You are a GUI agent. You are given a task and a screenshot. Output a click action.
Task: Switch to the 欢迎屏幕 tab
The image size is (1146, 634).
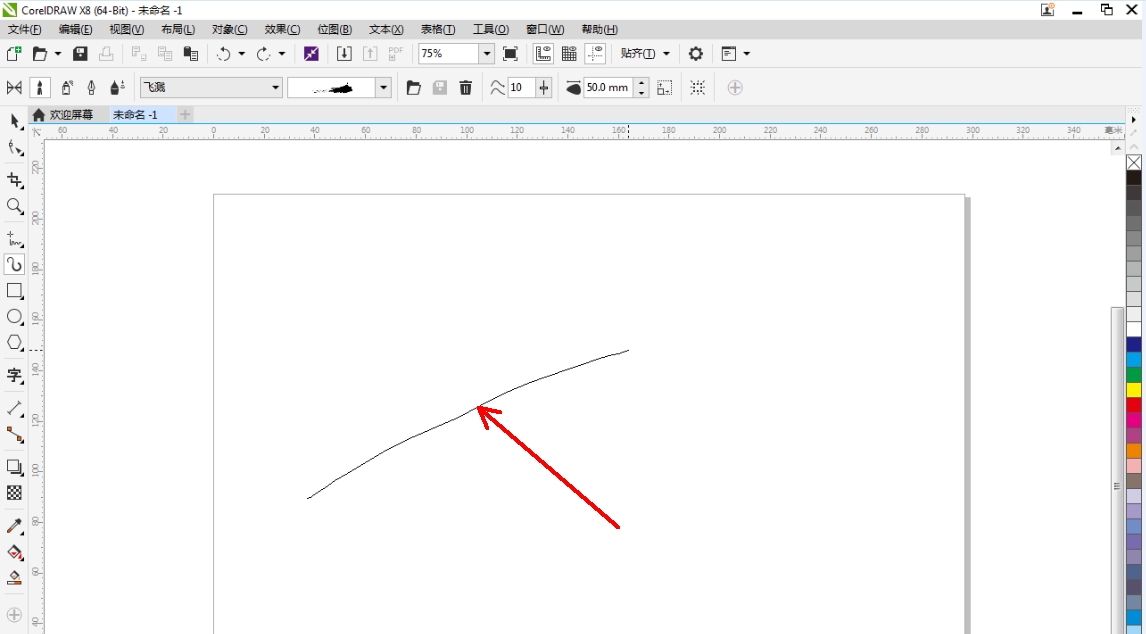pyautogui.click(x=70, y=115)
